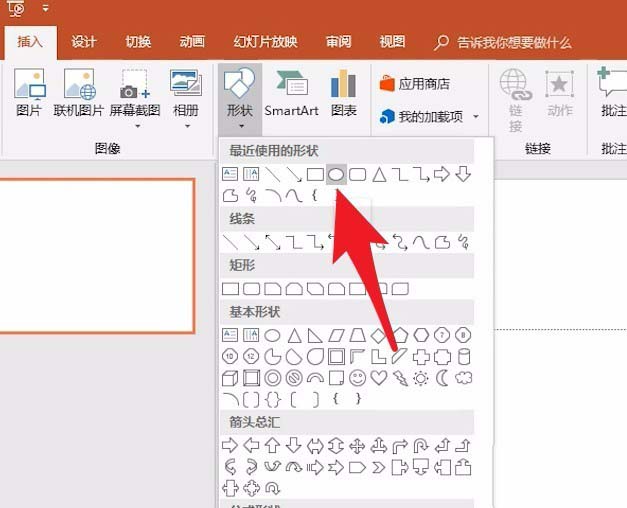Select right arrow in recently used shapes
This screenshot has height=508, width=627.
(x=442, y=174)
